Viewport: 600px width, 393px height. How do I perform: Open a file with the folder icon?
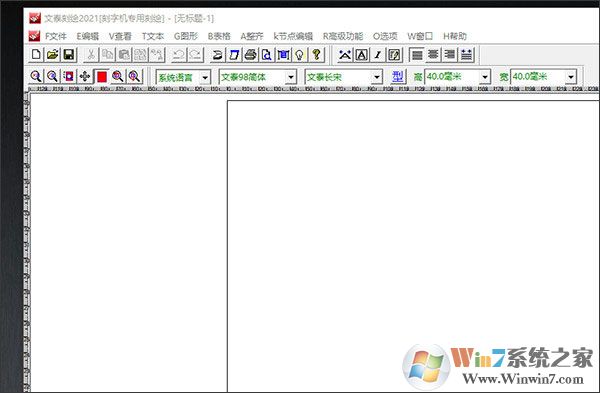(x=52, y=54)
